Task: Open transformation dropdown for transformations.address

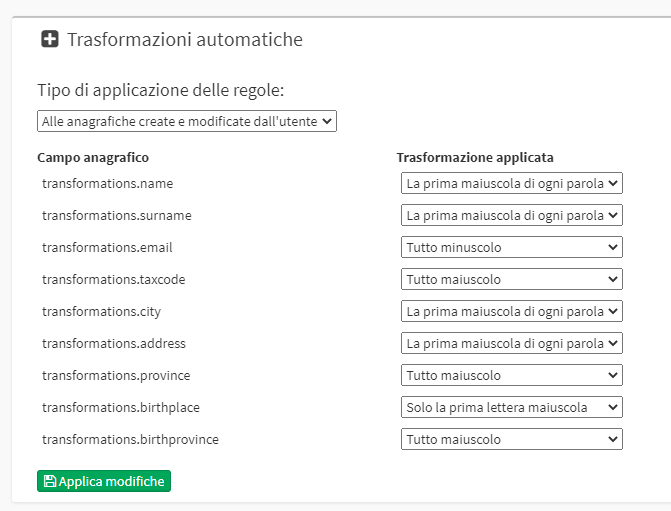Action: tap(512, 343)
